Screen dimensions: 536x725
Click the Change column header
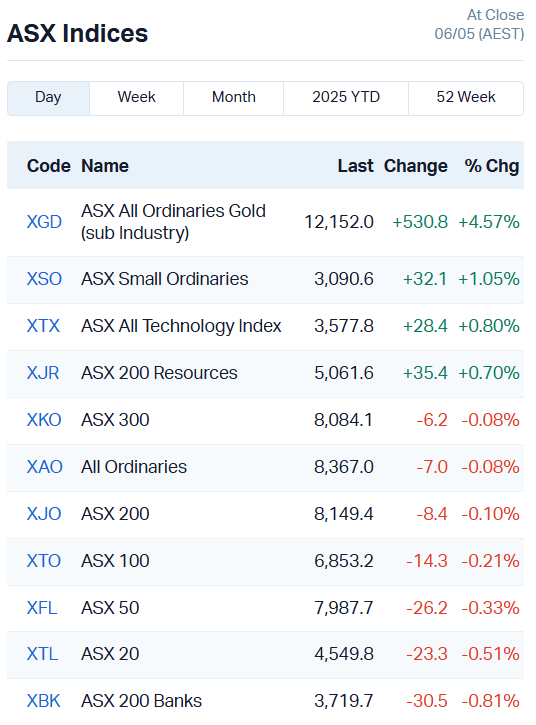click(x=416, y=166)
